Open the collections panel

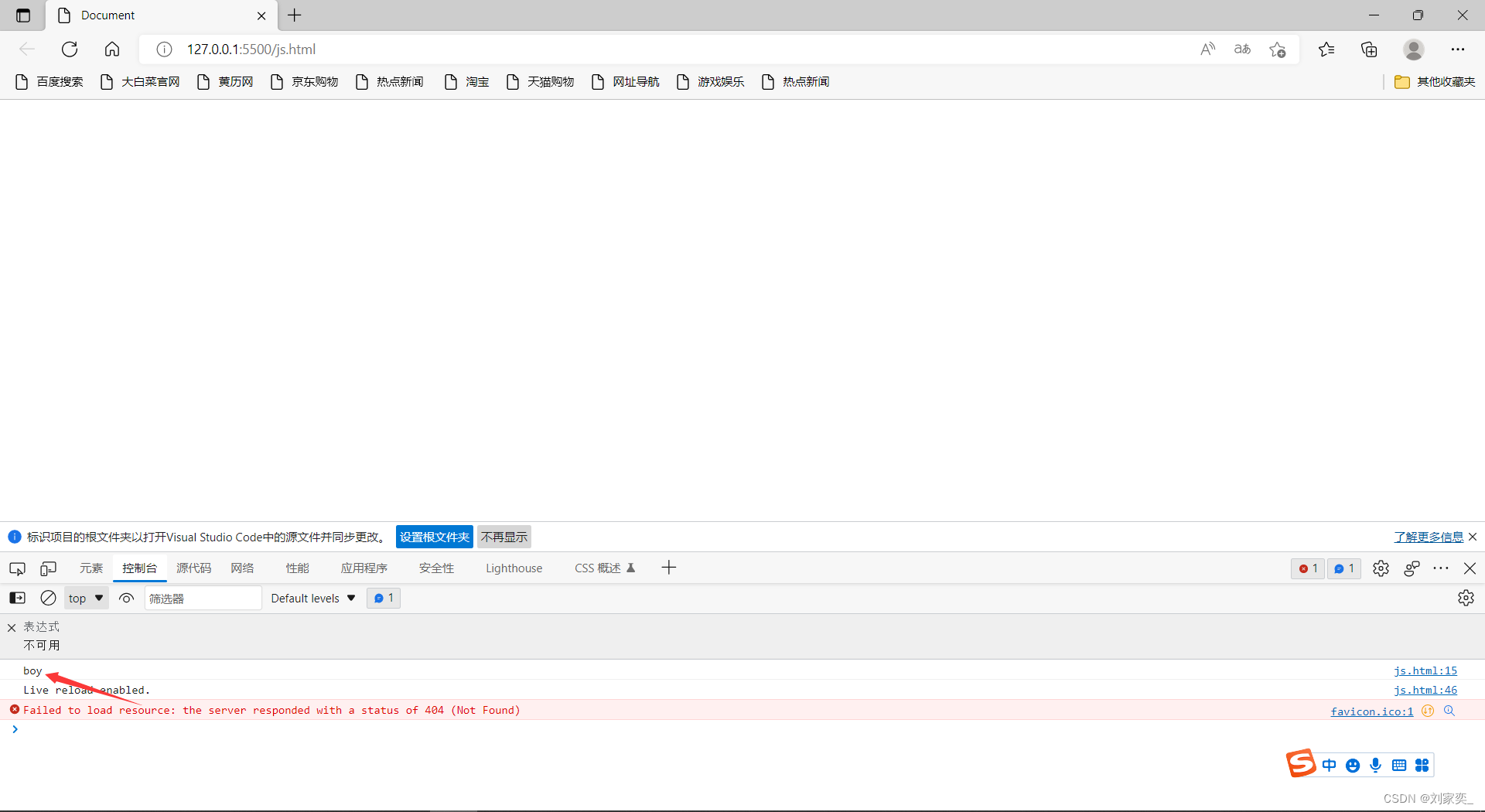point(1369,49)
